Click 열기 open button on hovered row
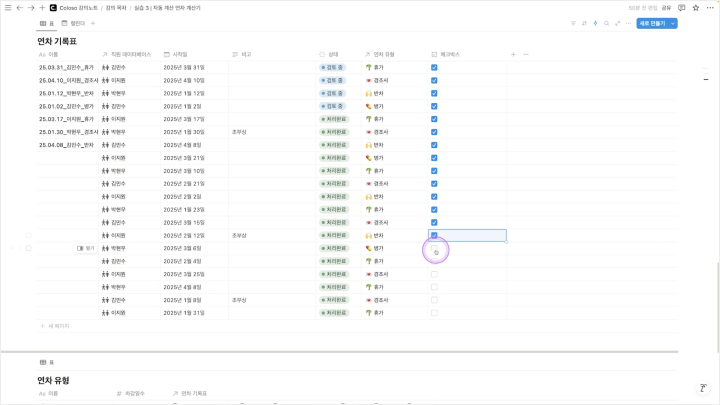The height and width of the screenshot is (405, 720). tap(85, 248)
